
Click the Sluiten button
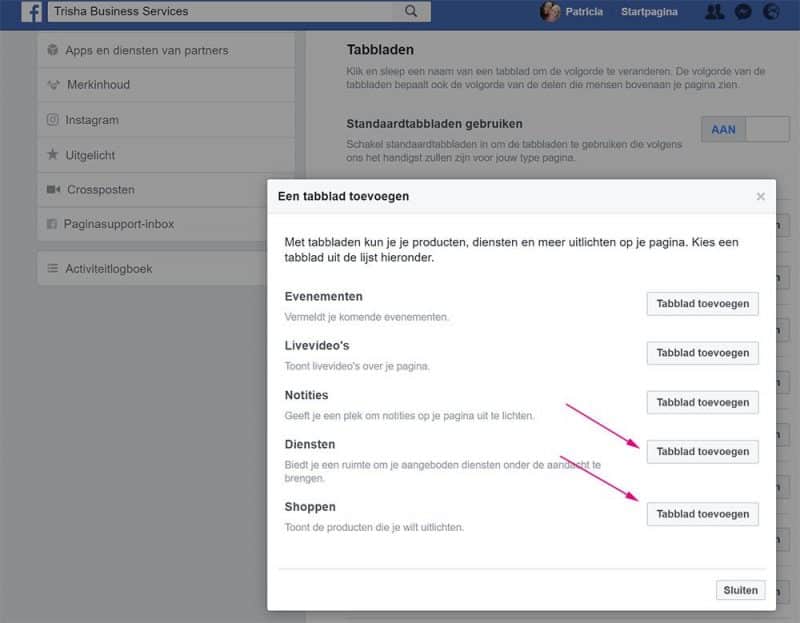[740, 590]
